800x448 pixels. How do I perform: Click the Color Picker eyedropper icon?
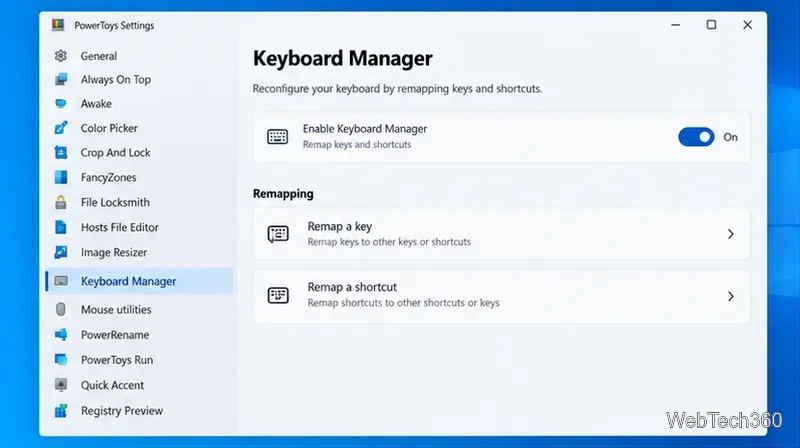(61, 128)
